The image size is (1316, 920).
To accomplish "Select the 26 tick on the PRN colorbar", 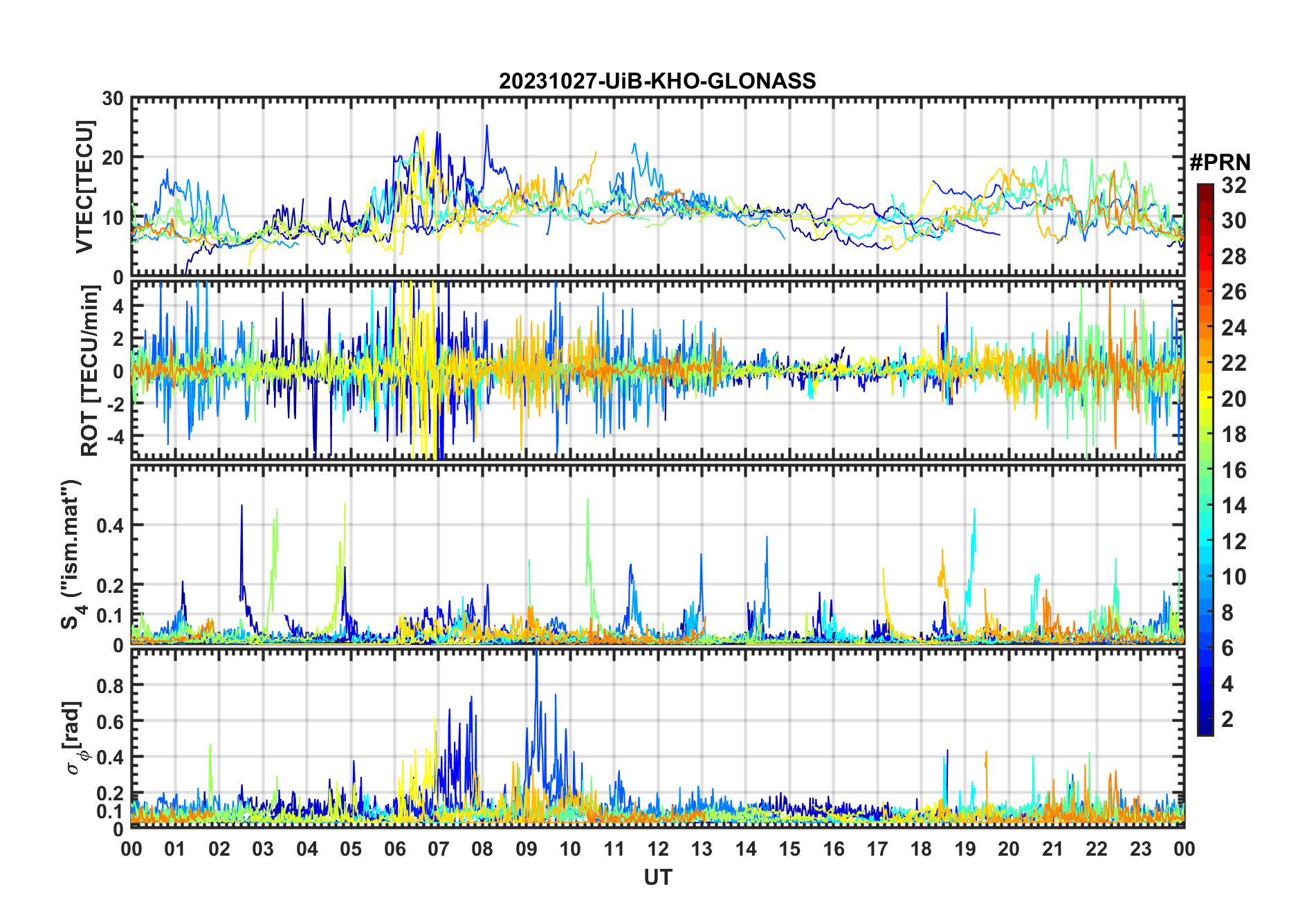I will pos(1234,292).
